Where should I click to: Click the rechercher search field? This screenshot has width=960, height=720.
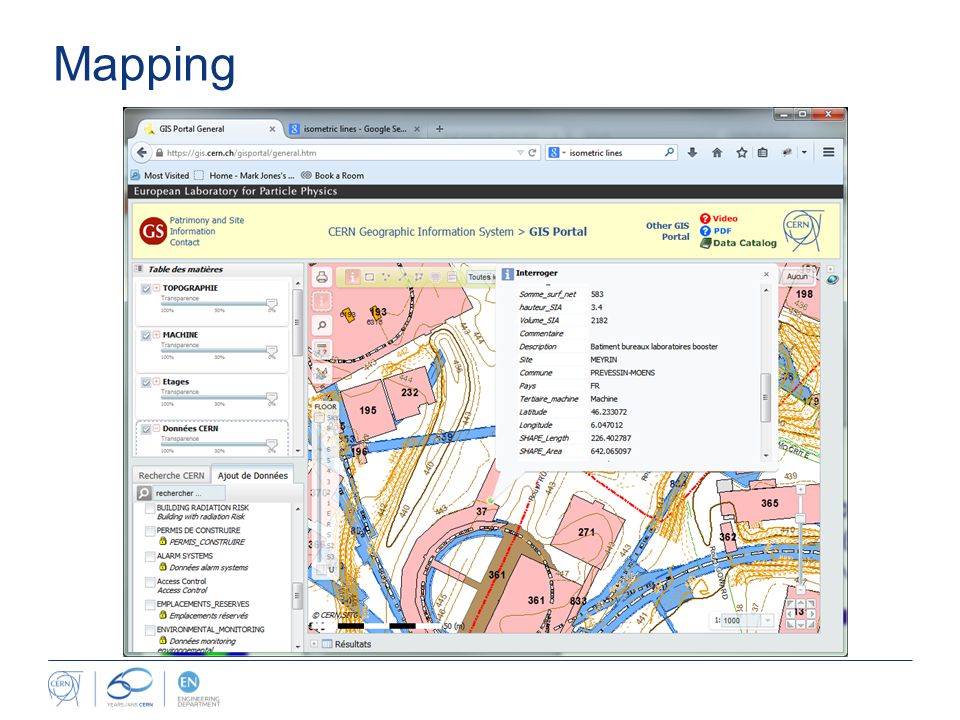(x=189, y=493)
